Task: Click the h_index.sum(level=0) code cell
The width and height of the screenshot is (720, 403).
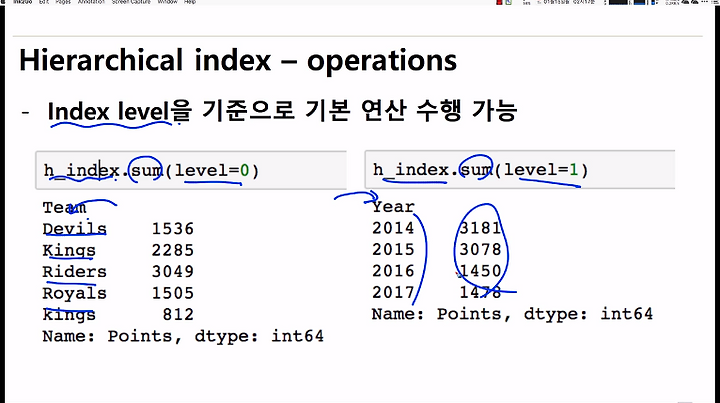Action: click(x=191, y=170)
